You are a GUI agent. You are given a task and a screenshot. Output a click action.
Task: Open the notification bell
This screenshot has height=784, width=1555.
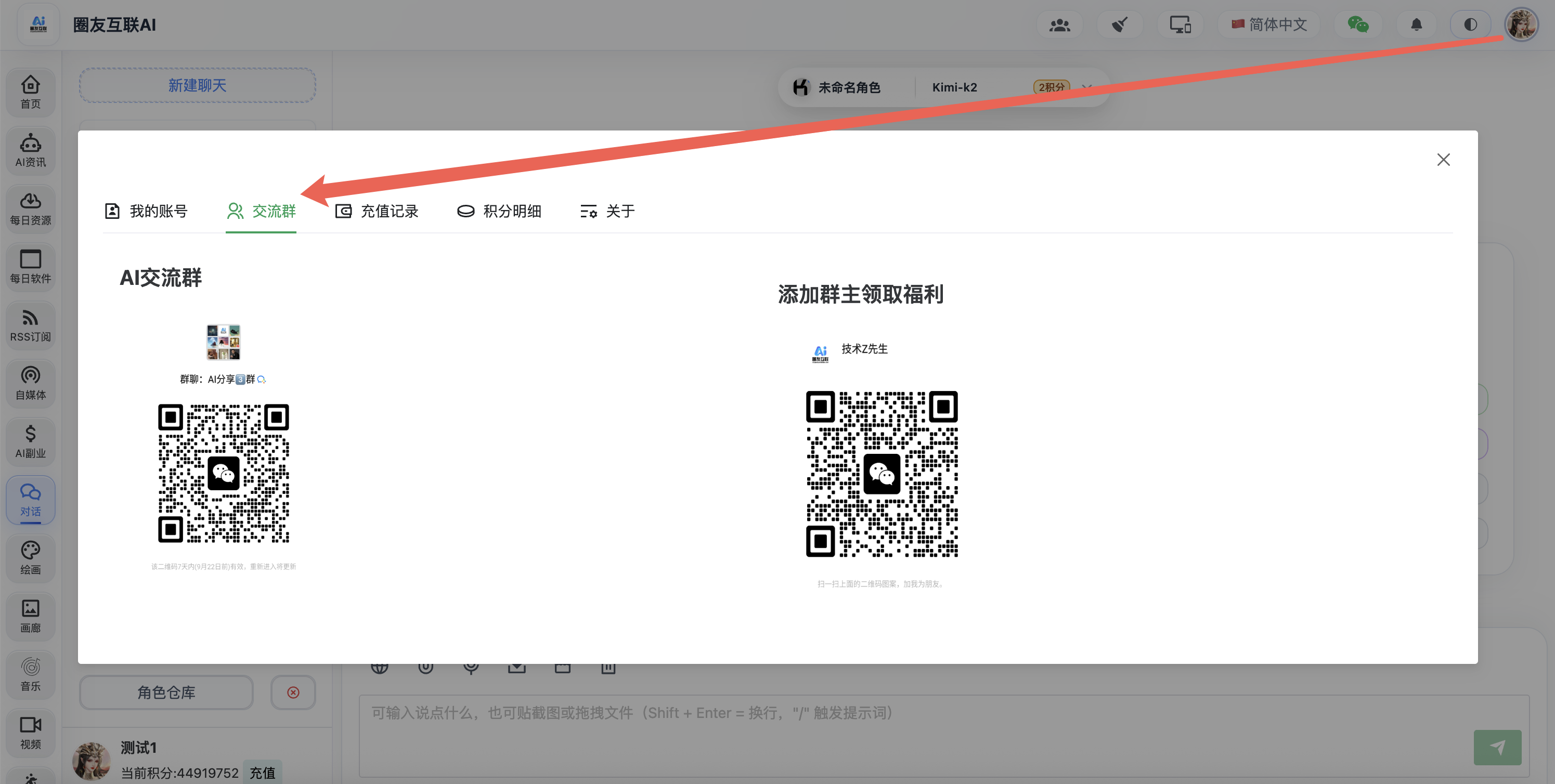[x=1416, y=25]
